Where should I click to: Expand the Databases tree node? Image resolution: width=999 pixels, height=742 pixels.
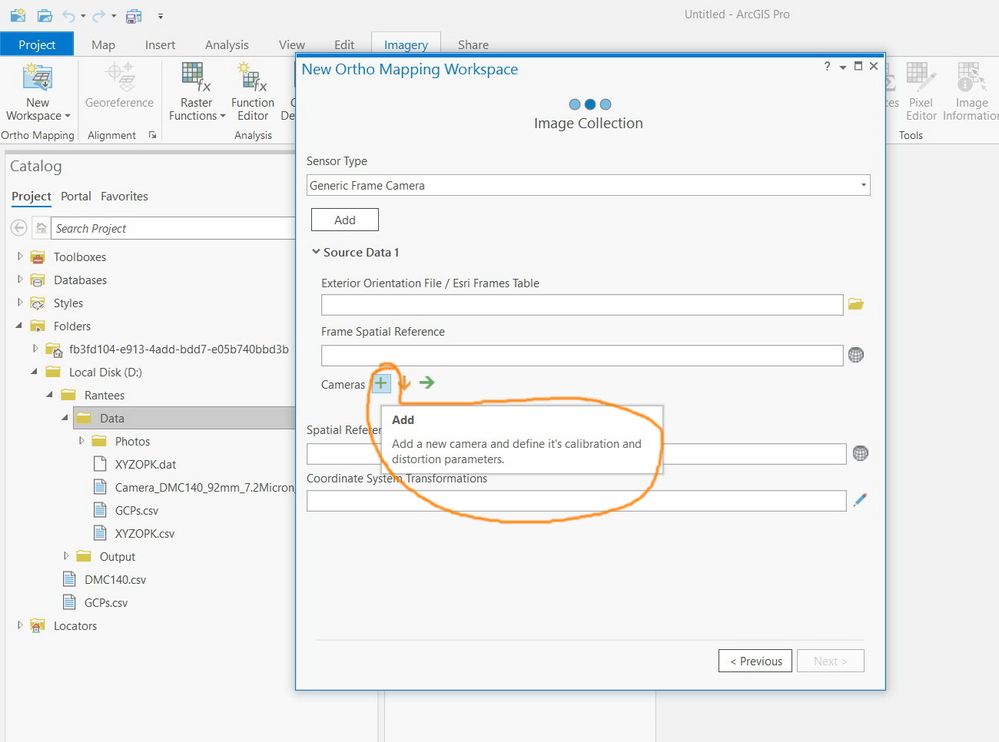click(x=20, y=279)
